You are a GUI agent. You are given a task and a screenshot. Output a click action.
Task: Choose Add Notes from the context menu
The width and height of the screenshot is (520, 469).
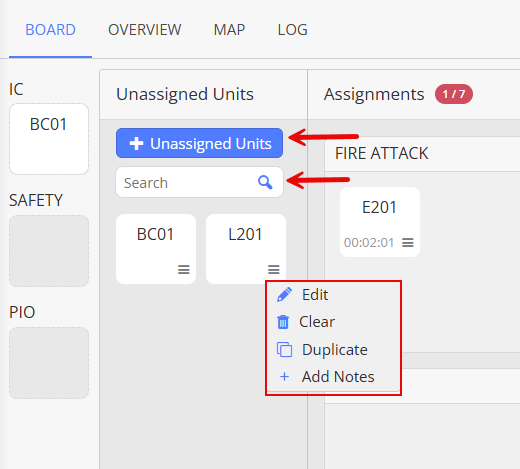tap(338, 377)
